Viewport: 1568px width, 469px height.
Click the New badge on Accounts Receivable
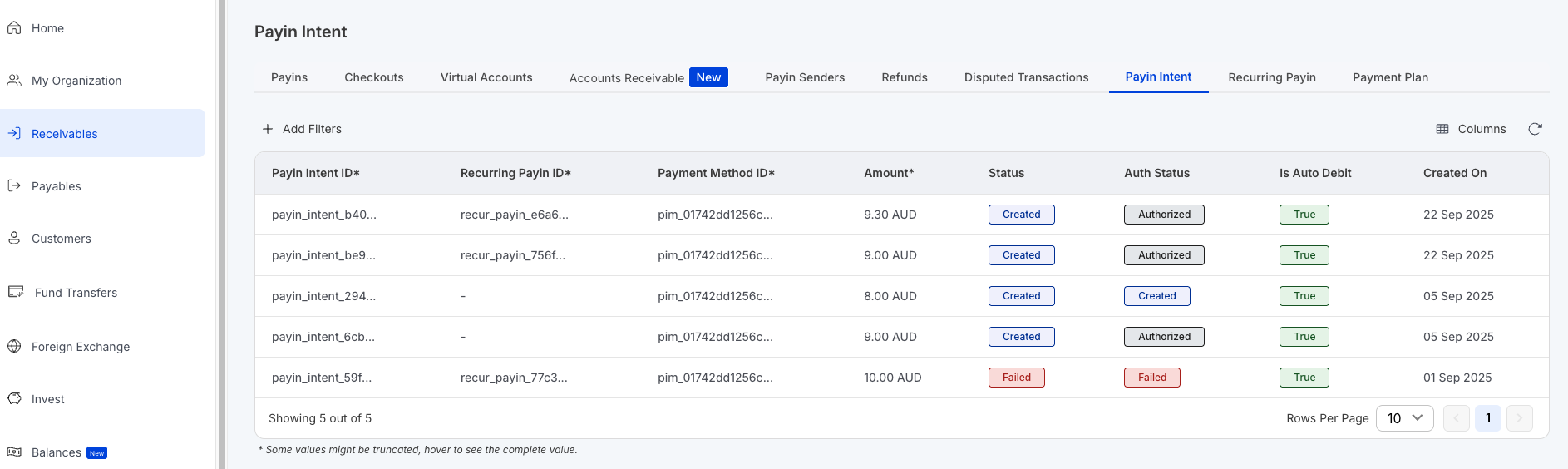708,77
